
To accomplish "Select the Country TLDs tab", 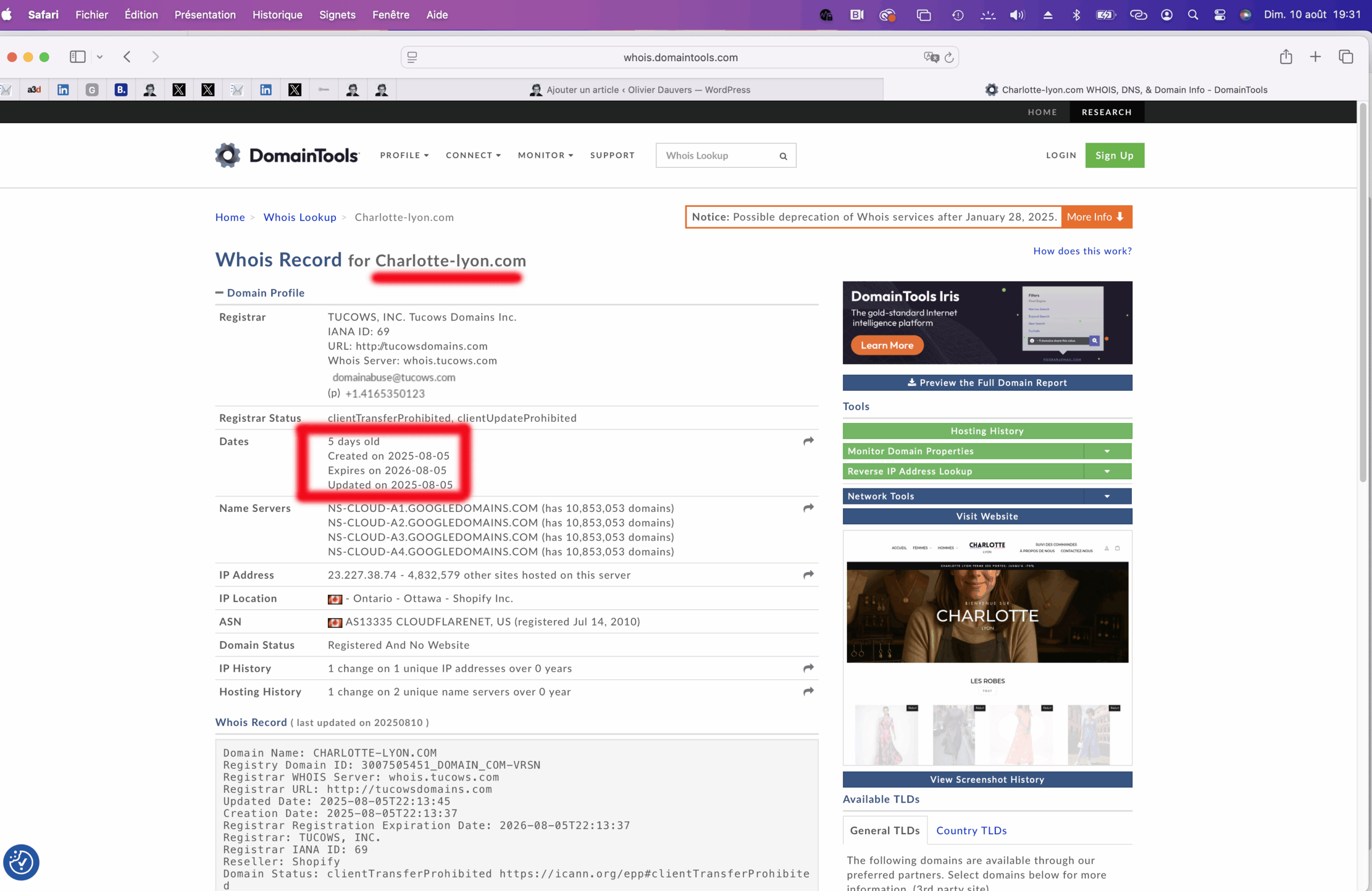I will pos(971,830).
